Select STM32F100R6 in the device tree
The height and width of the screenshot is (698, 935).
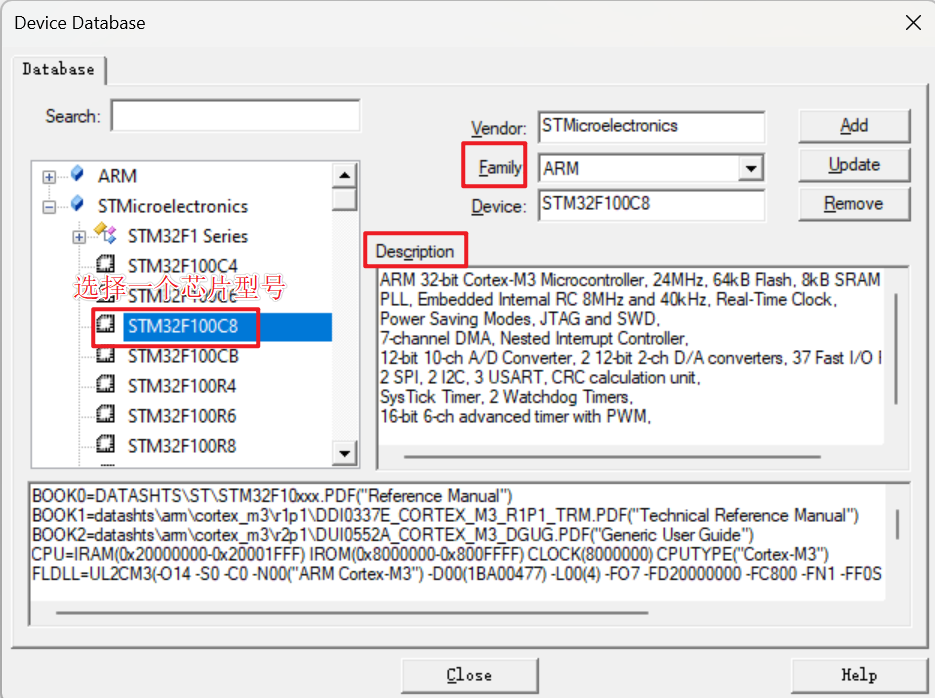(x=182, y=416)
